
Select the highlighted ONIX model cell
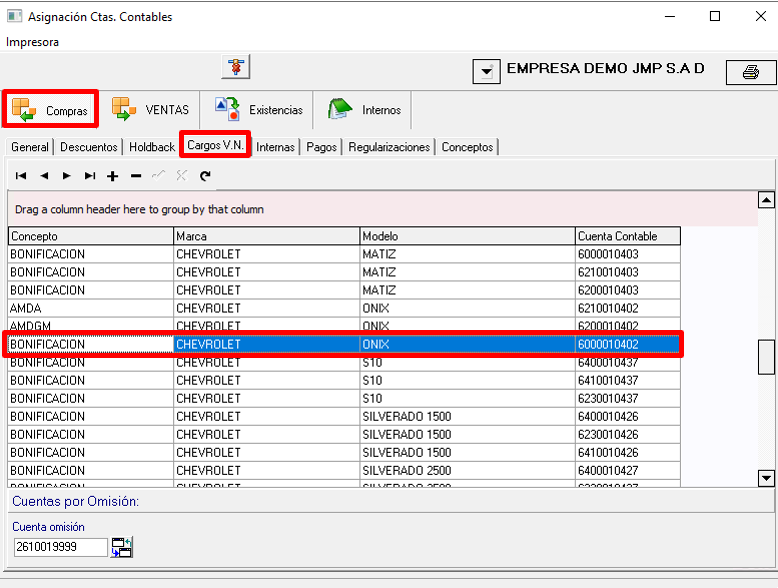[x=467, y=344]
